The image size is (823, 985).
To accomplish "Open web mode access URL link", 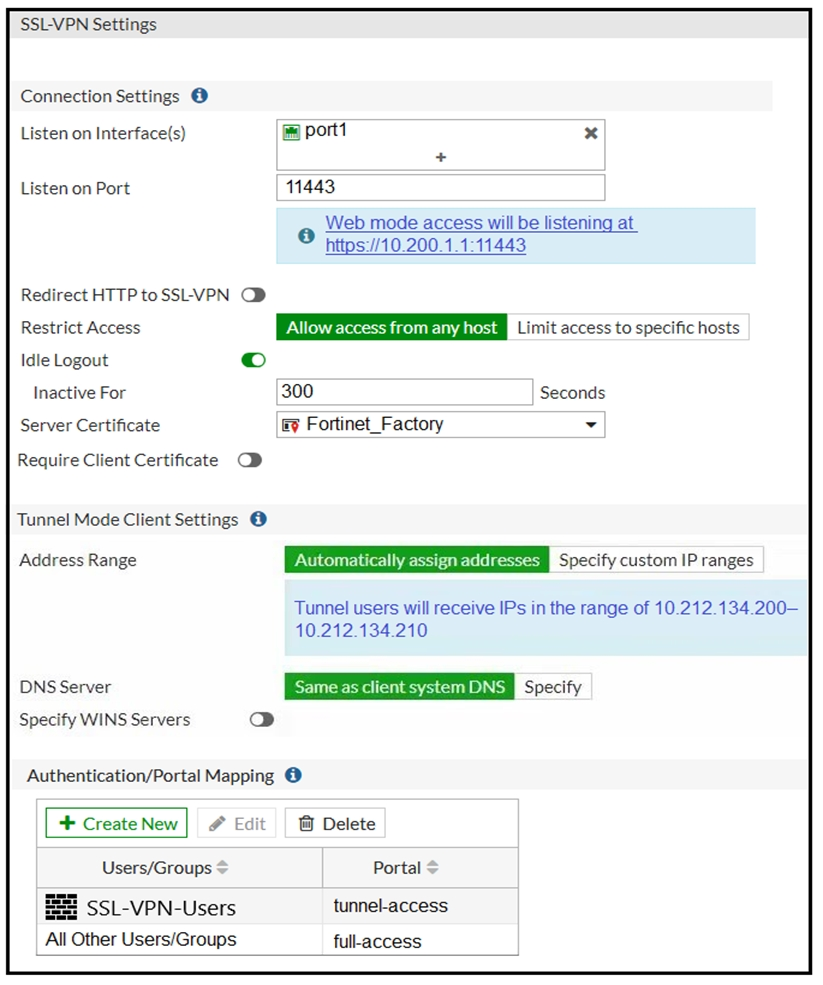I will click(481, 234).
